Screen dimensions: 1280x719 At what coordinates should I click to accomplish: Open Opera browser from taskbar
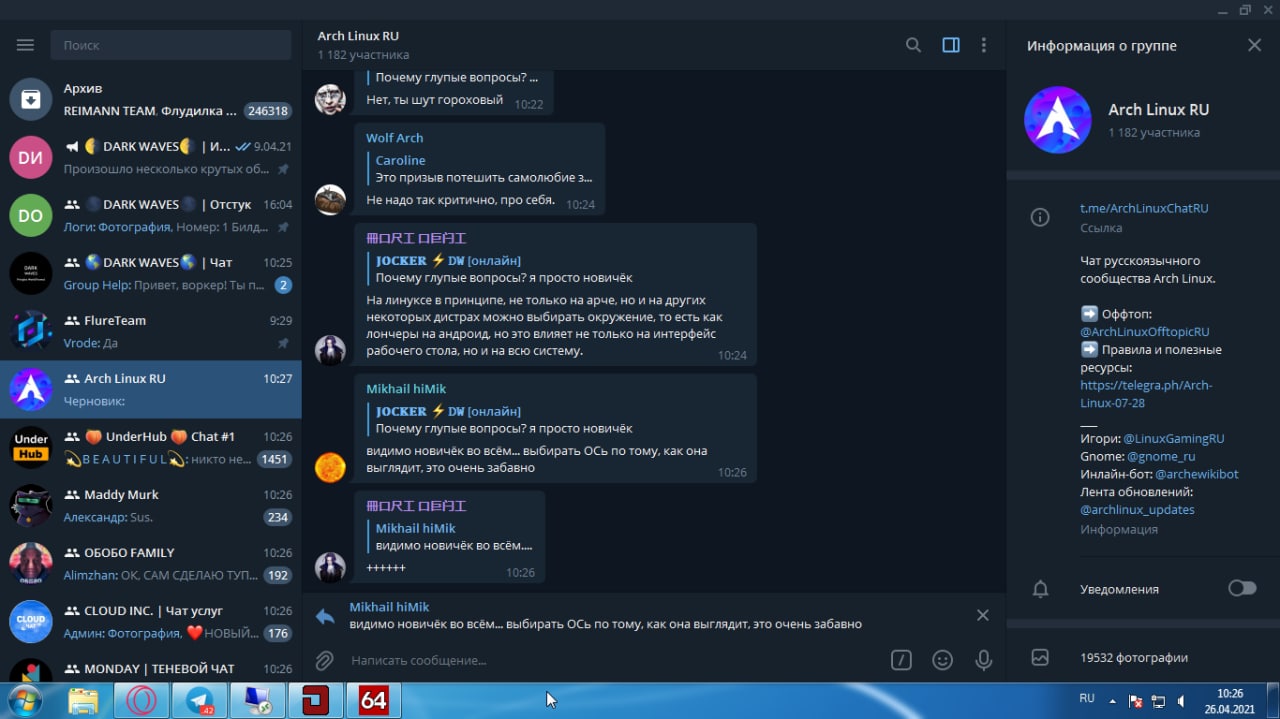[x=141, y=701]
